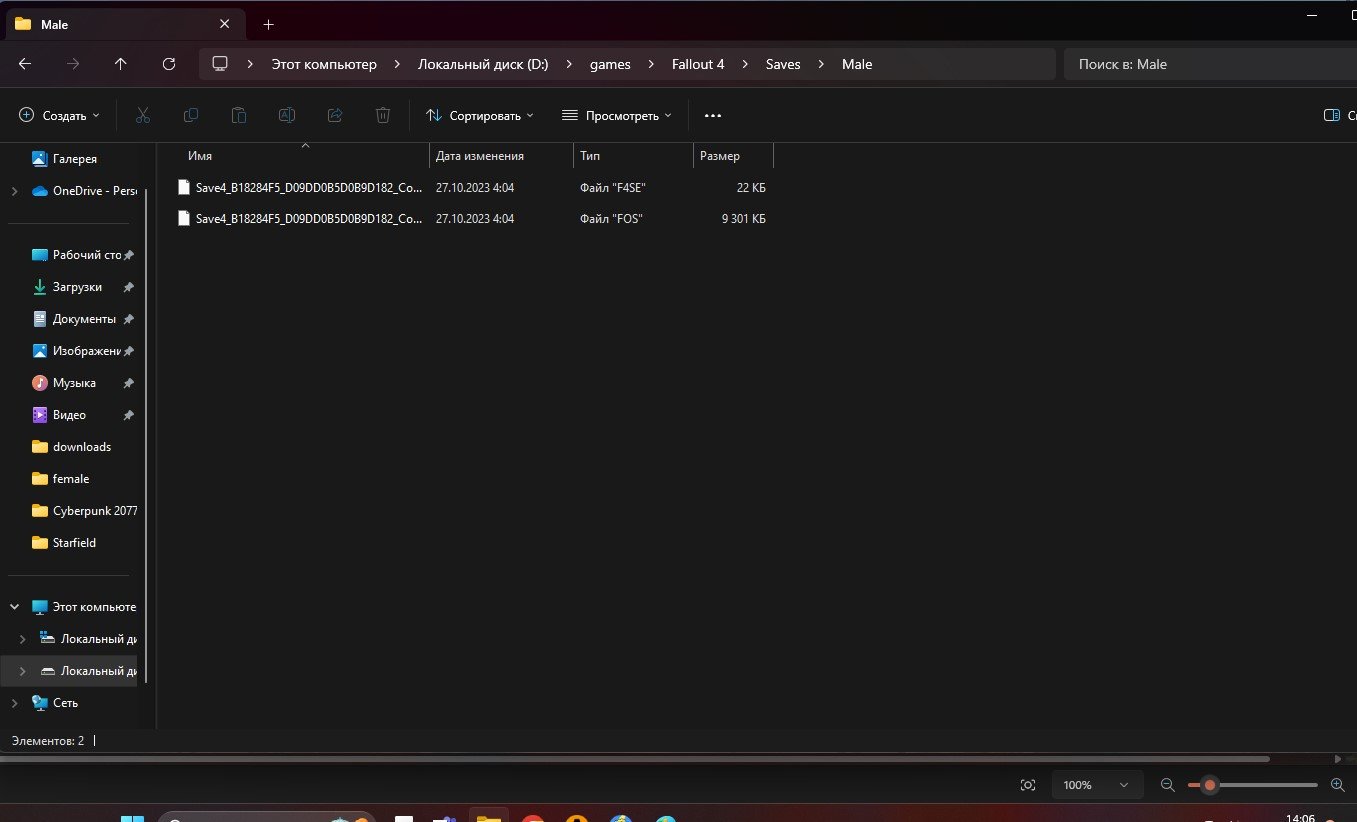Refresh the current folder view
Screen dimensions: 1357x822
pos(169,64)
